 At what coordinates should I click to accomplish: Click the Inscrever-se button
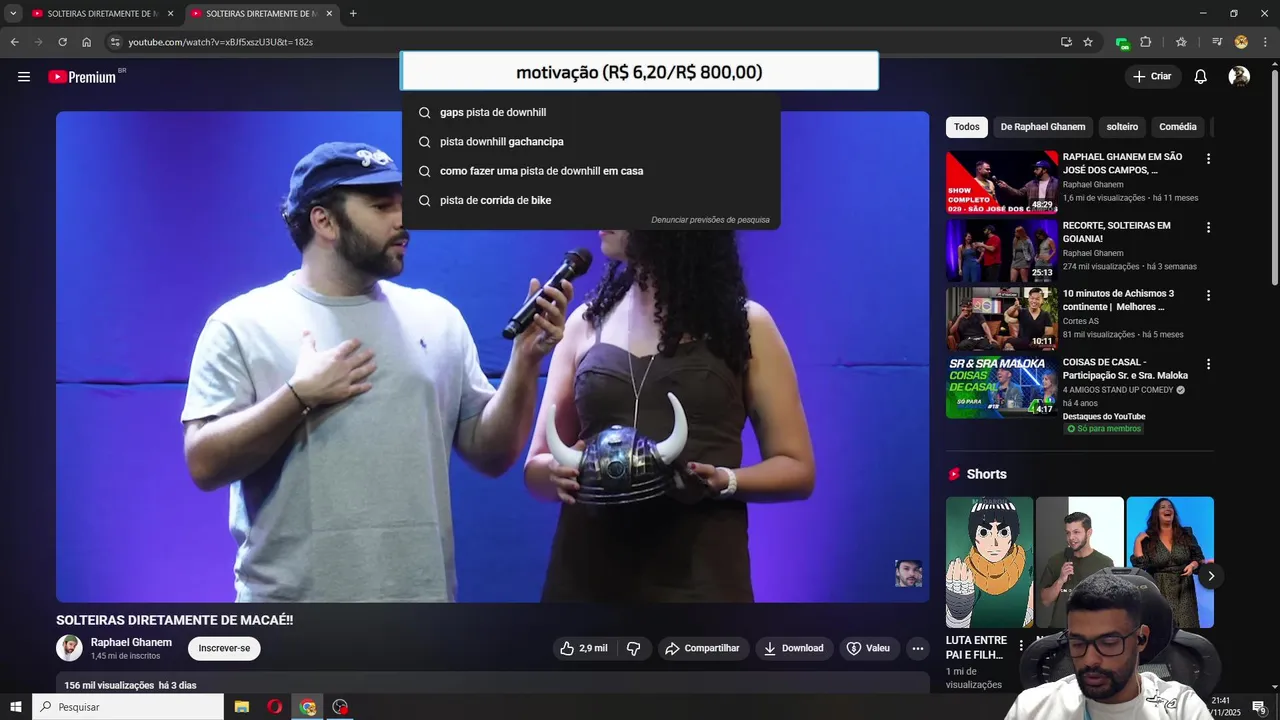click(224, 648)
